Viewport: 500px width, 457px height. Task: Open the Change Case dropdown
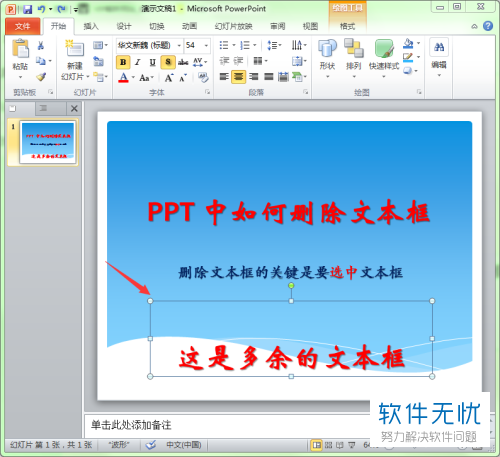point(146,78)
